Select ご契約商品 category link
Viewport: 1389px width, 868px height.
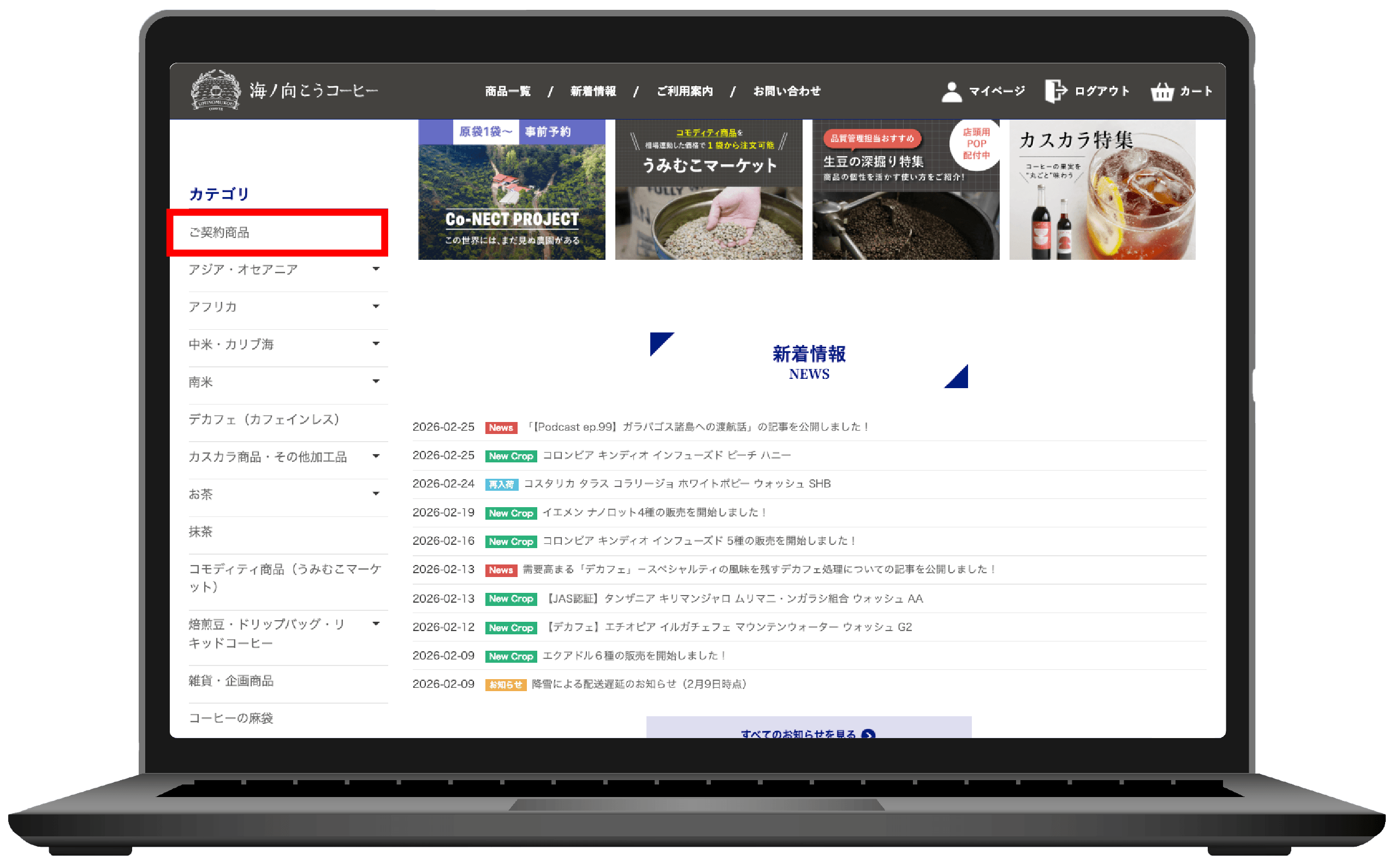click(219, 233)
